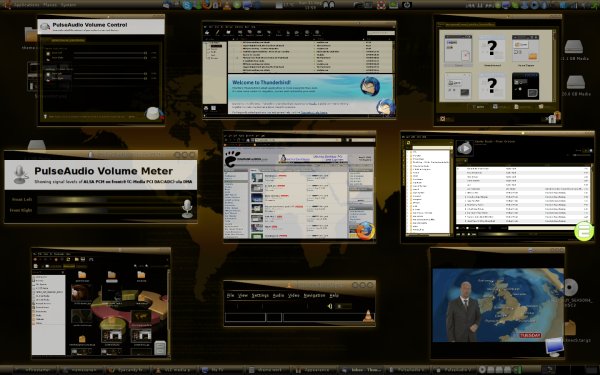Click the Skype icon in top panel
600x375 pixels.
click(187, 5)
